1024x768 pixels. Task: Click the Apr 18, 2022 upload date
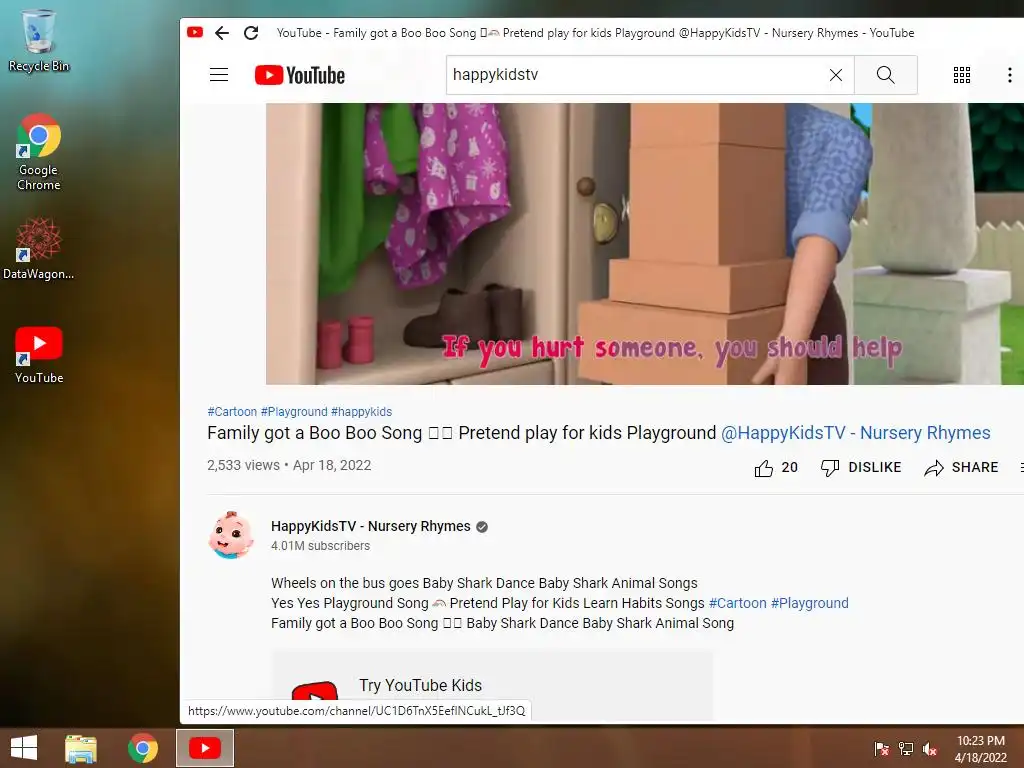(x=332, y=466)
